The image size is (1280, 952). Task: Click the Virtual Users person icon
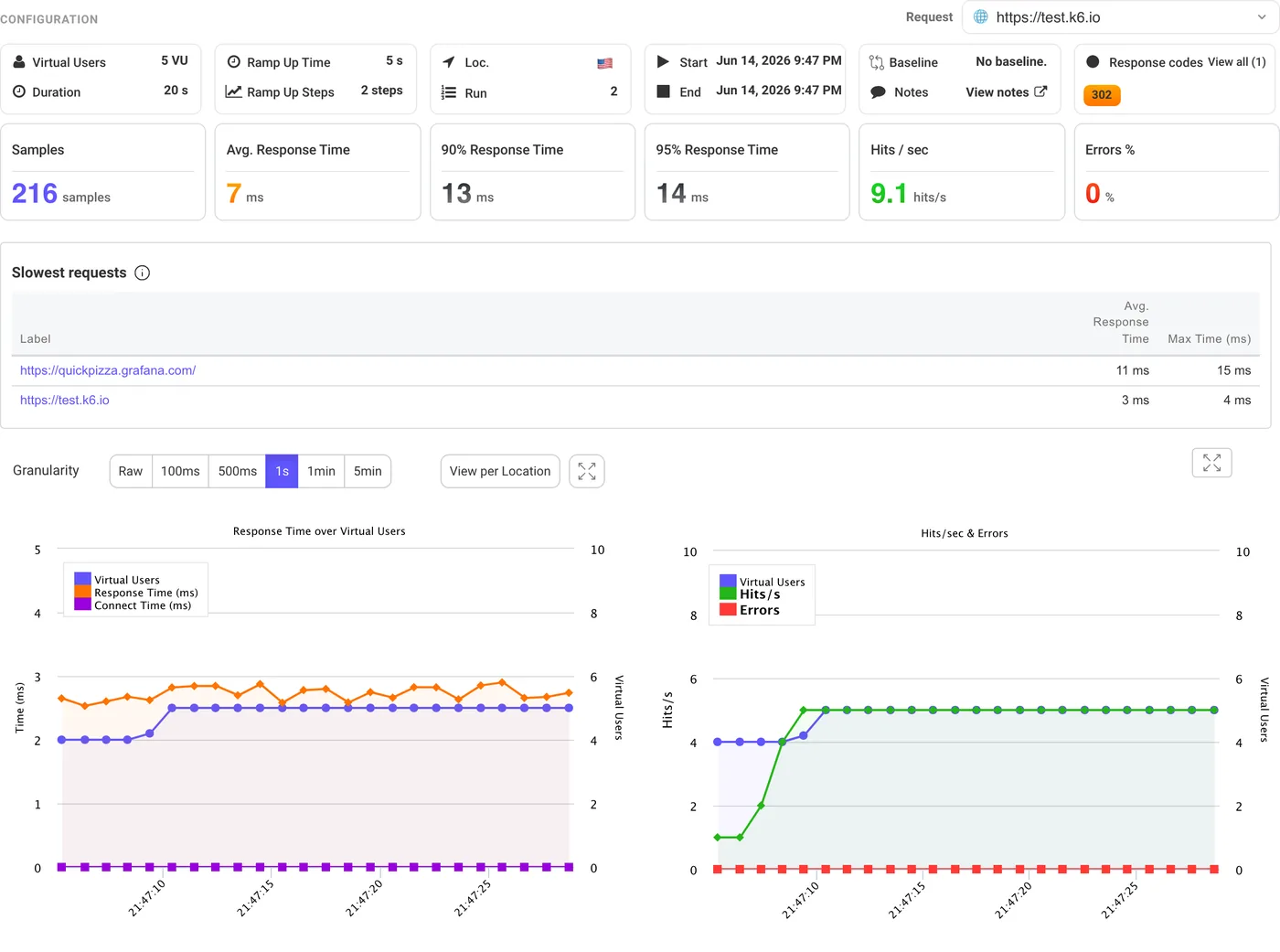(19, 62)
